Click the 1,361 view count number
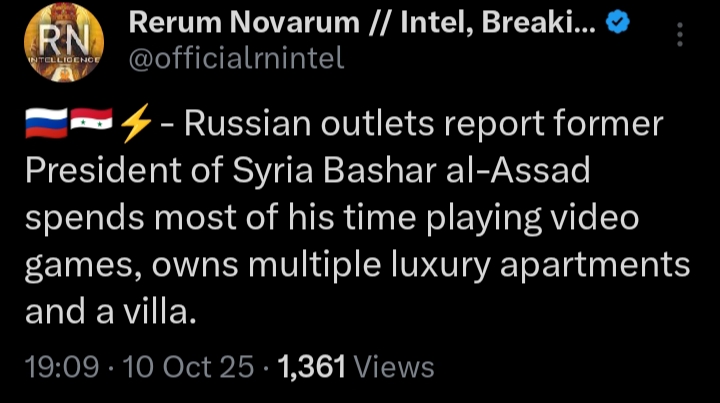The width and height of the screenshot is (720, 403). [x=311, y=367]
